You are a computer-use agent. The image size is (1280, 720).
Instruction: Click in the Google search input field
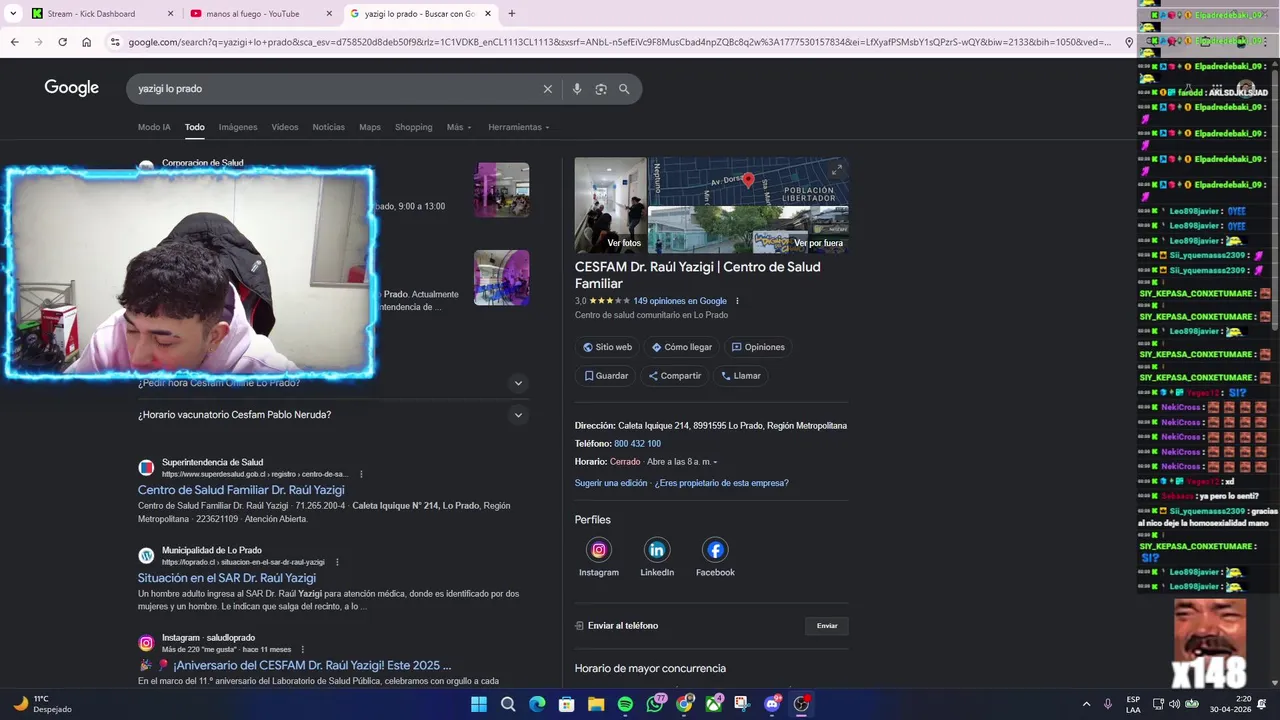point(335,89)
